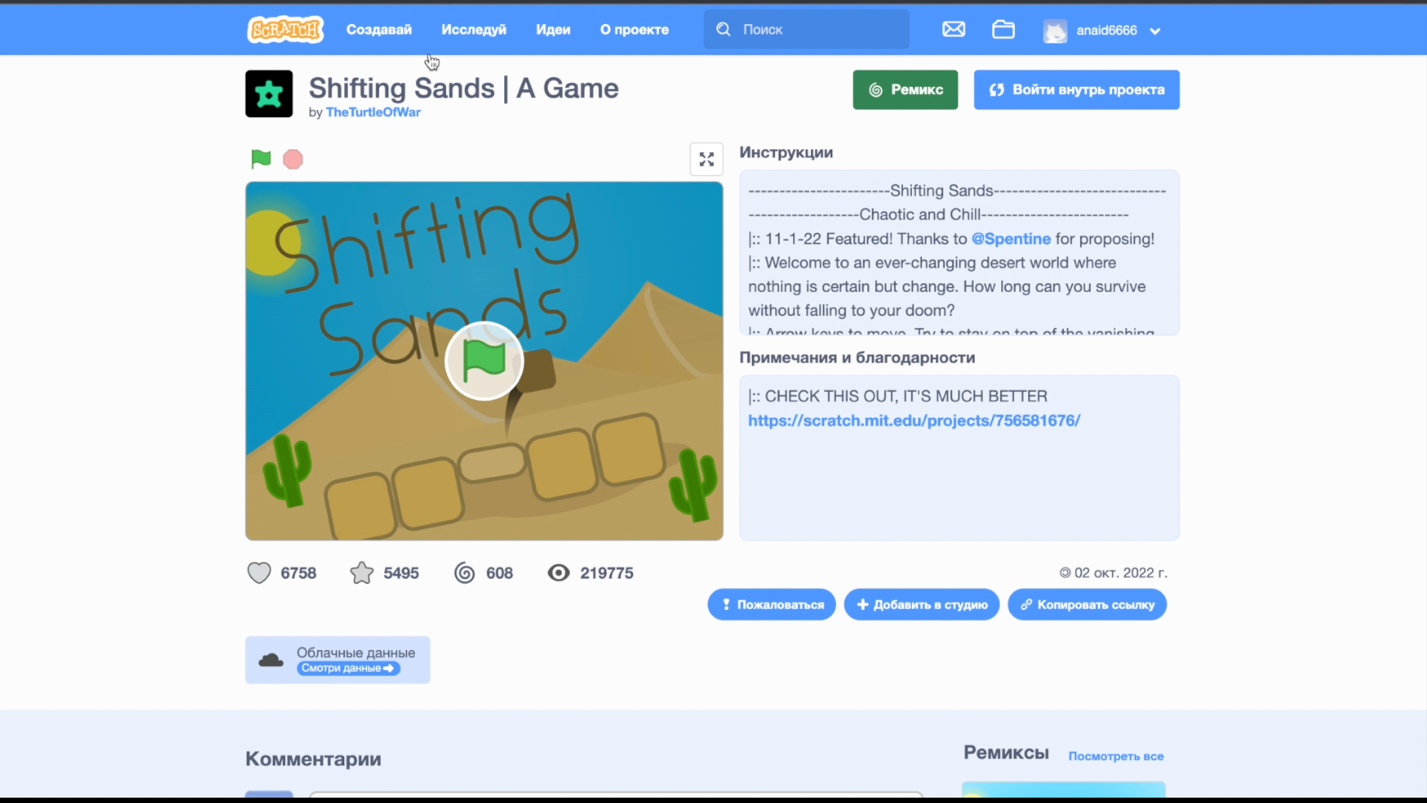Viewport: 1427px width, 803px height.
Task: Open the Исследуй menu item
Action: coord(474,30)
